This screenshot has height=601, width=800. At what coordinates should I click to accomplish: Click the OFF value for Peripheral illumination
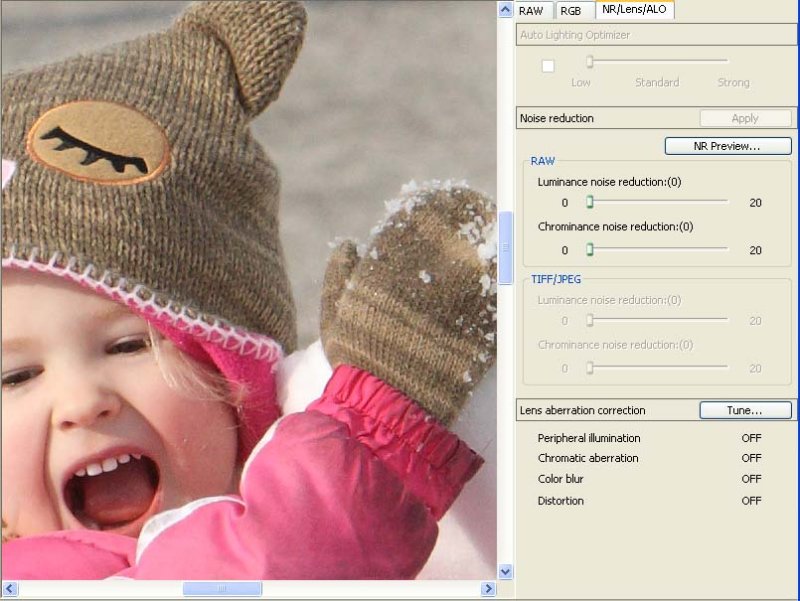tap(751, 438)
